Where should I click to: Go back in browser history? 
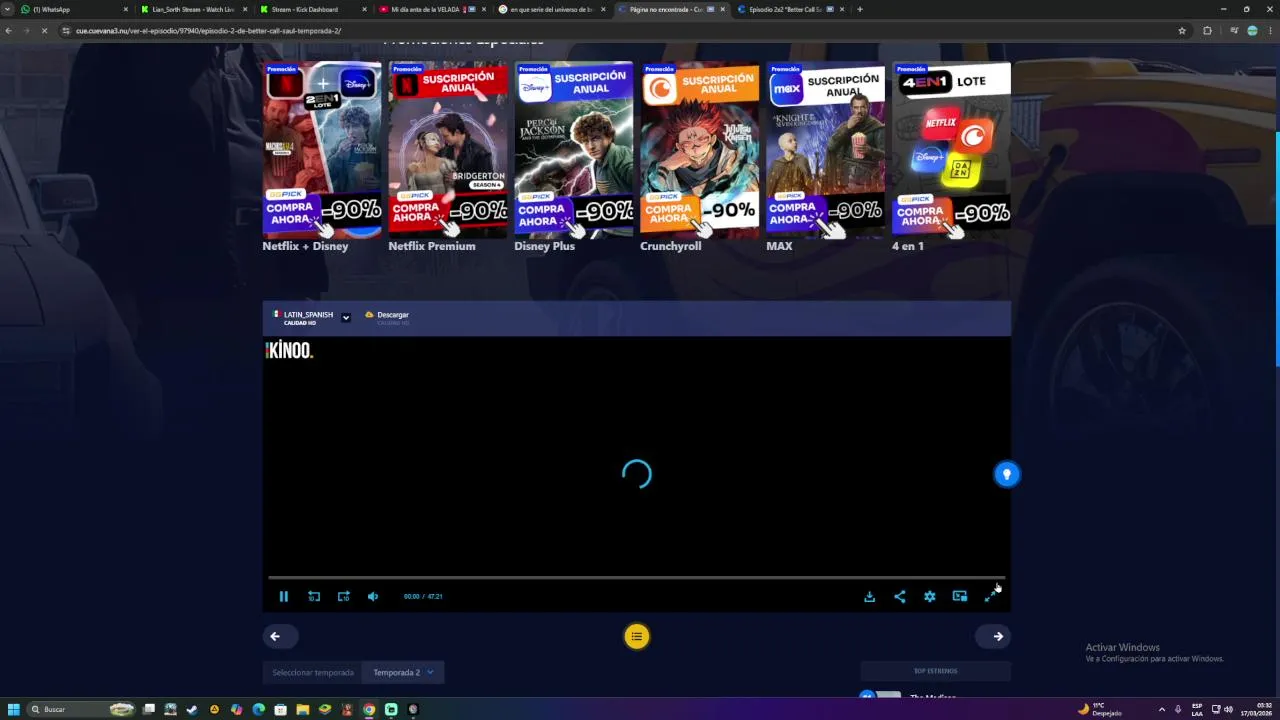(8, 31)
